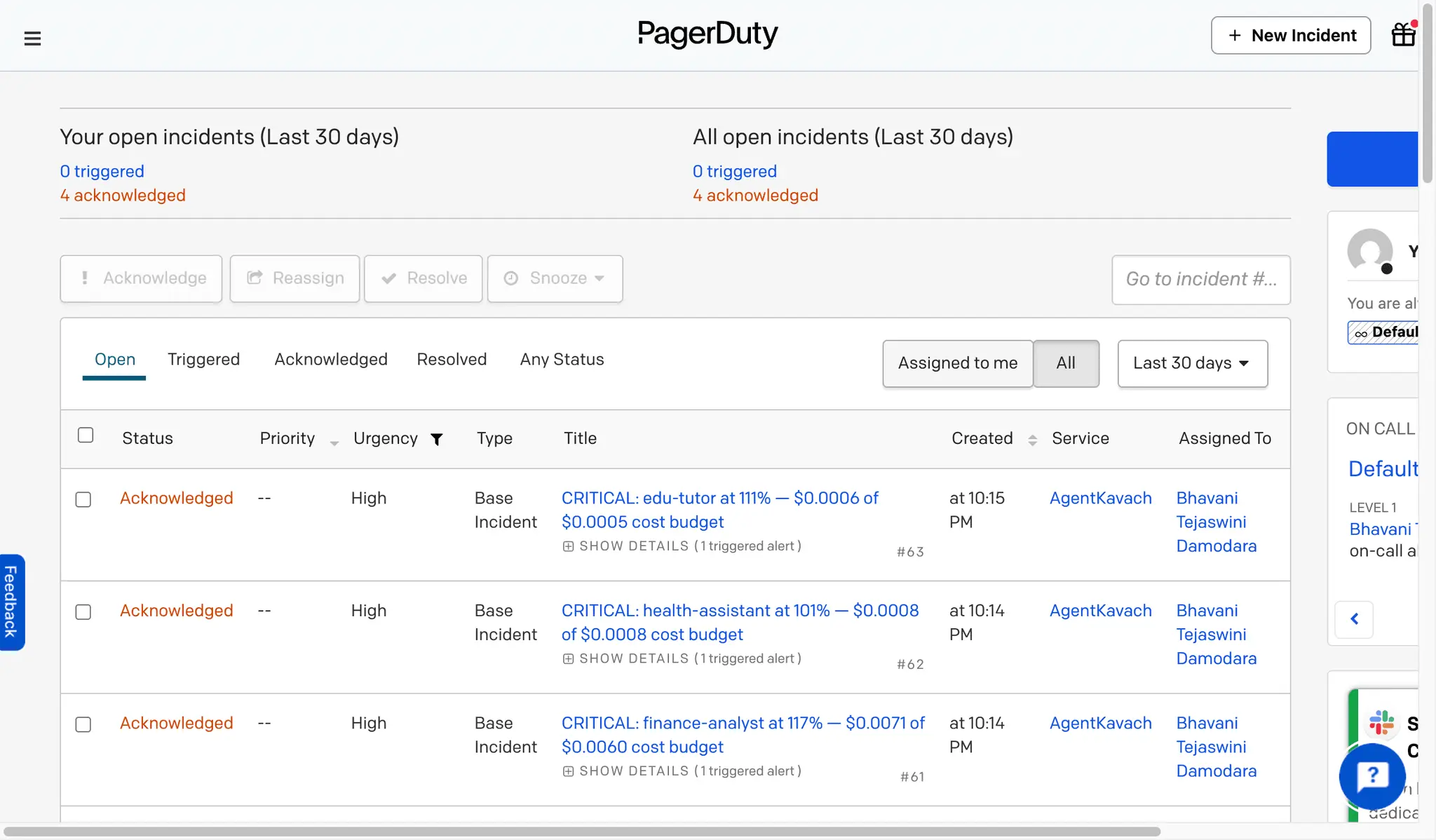Click incident number #63 label
The image size is (1436, 840).
910,552
